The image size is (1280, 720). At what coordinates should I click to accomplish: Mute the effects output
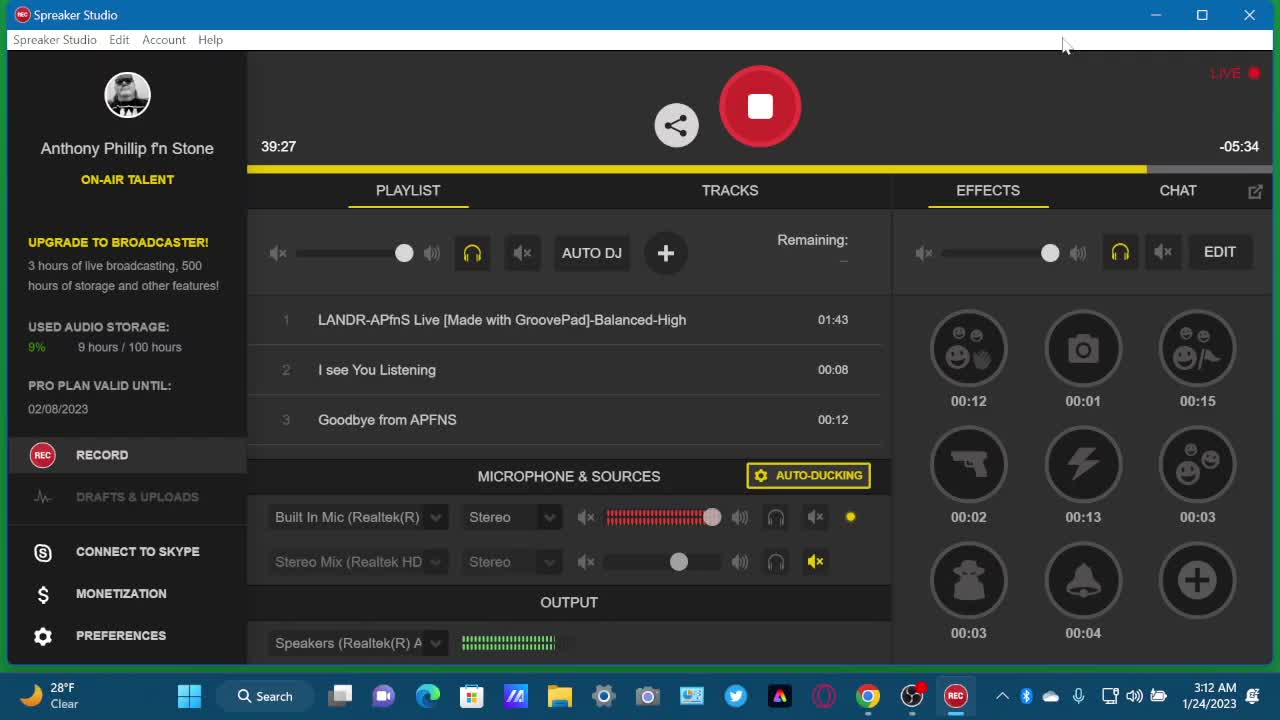(1163, 252)
